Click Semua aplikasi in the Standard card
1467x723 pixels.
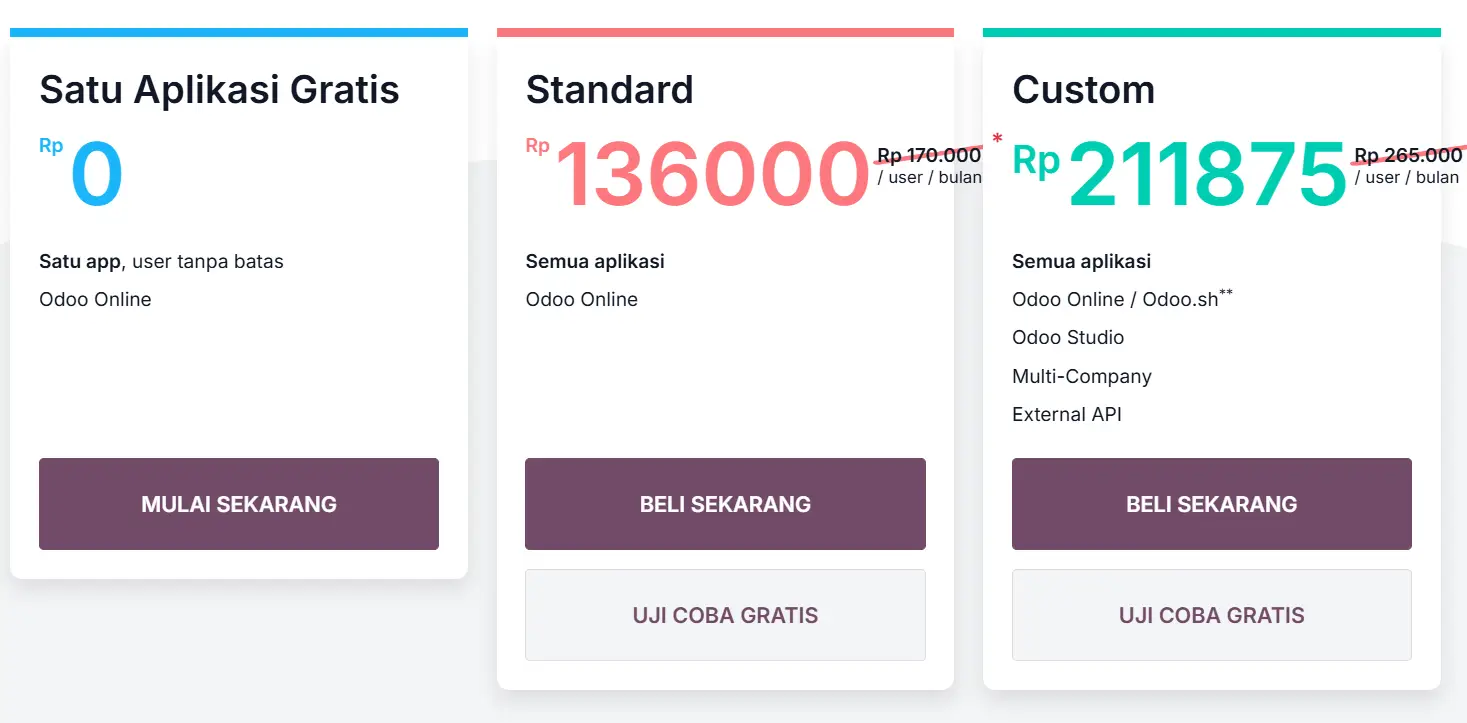(595, 262)
